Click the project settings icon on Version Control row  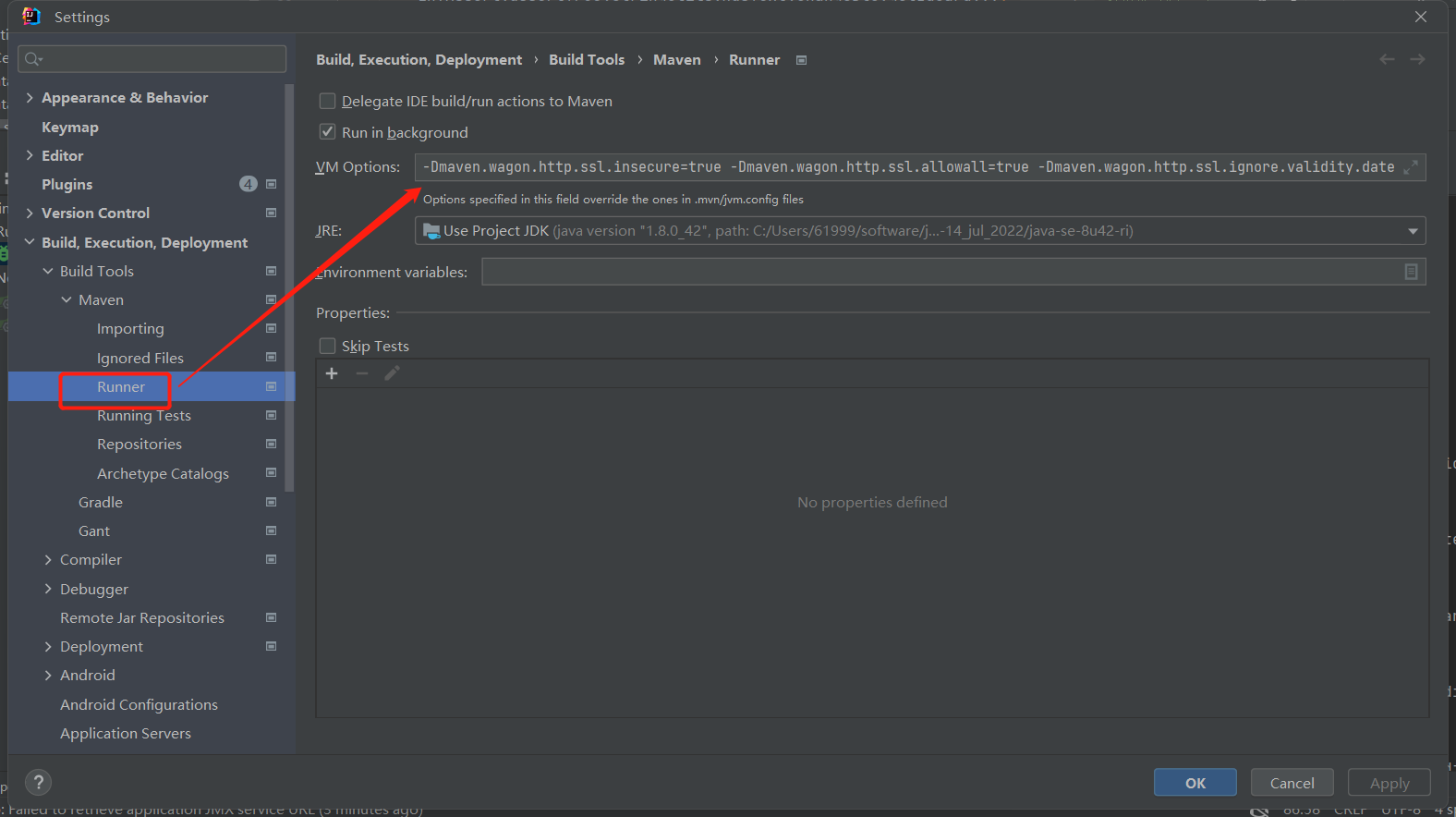[x=272, y=213]
